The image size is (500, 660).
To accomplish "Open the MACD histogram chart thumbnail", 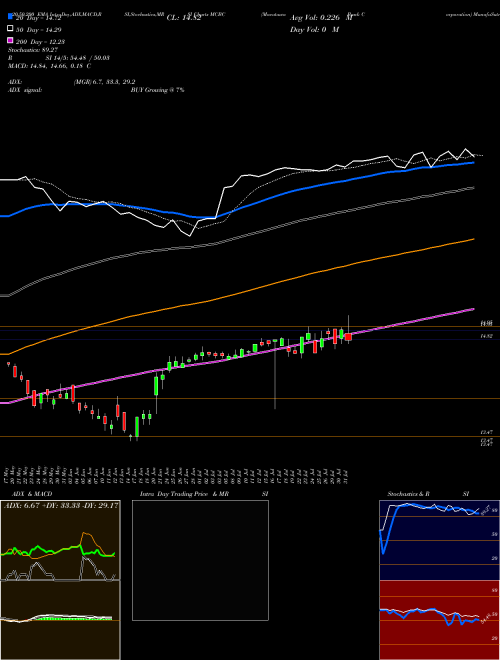I will point(60,620).
